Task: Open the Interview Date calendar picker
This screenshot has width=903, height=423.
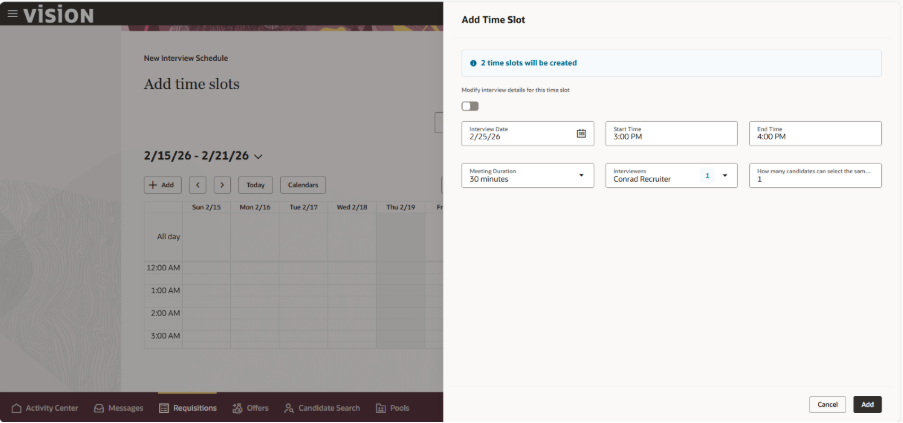Action: (x=581, y=134)
